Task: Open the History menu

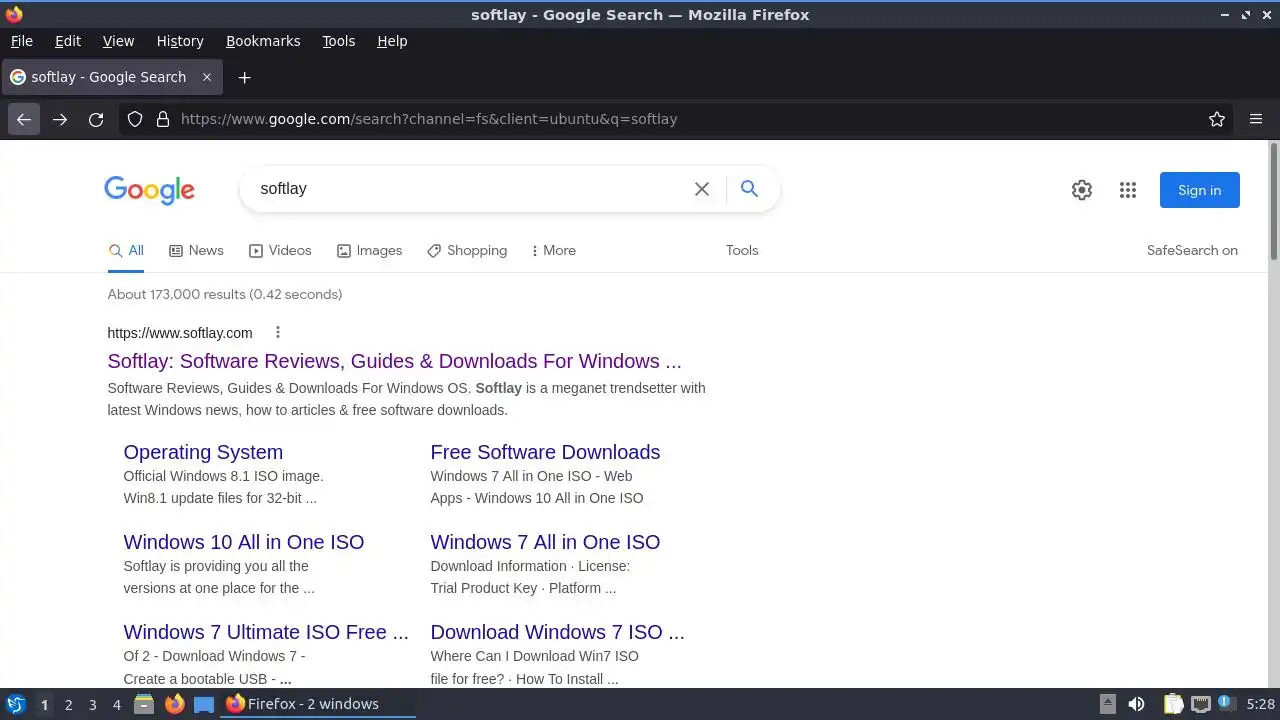Action: 180,41
